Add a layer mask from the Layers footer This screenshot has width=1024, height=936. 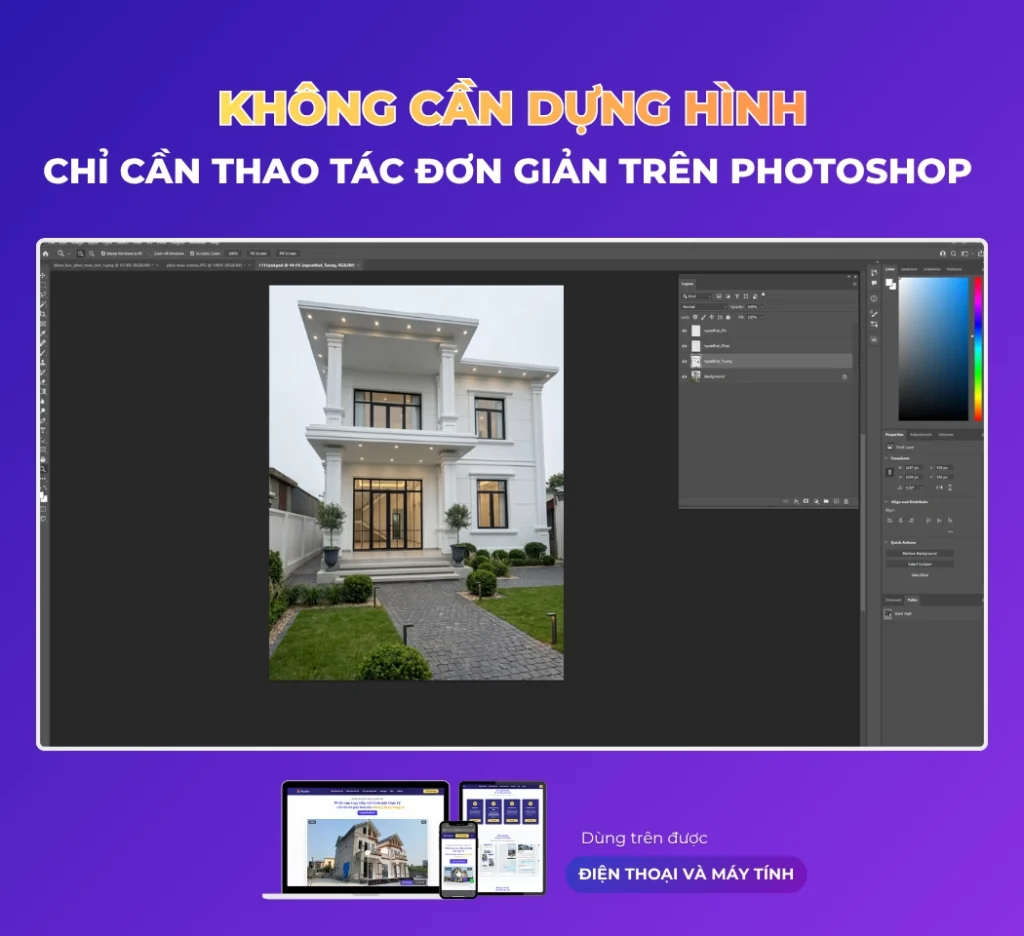[x=806, y=501]
